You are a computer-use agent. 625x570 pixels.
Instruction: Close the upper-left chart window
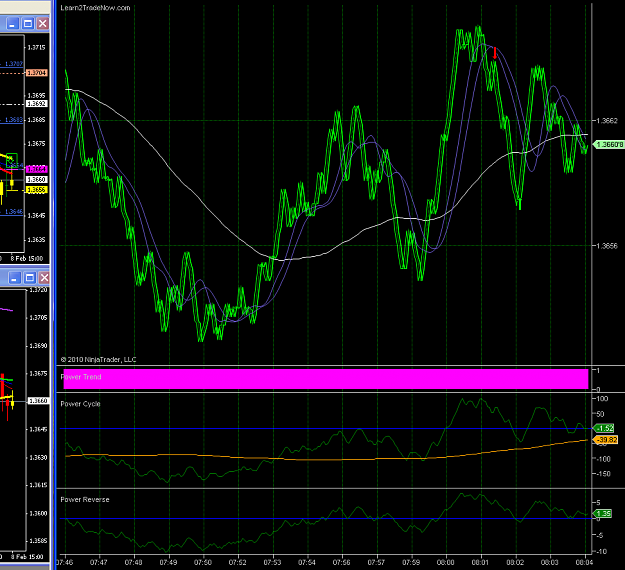(x=42, y=24)
